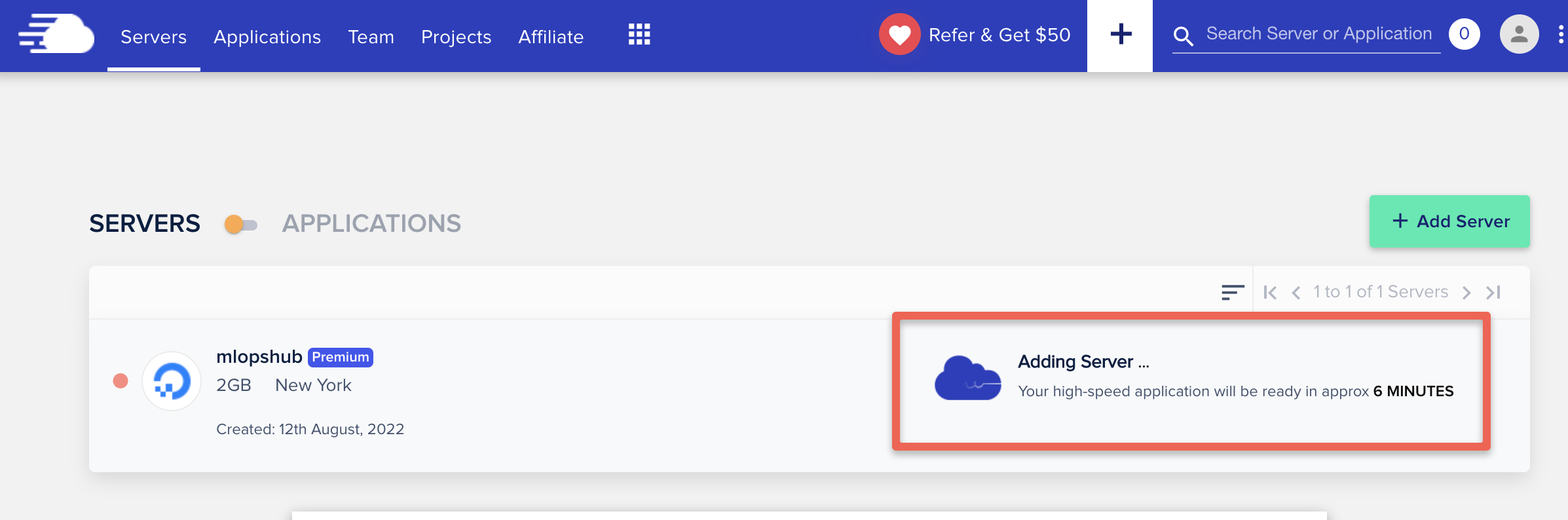The image size is (1568, 520).
Task: Click the Adding Server cloud icon
Action: point(968,378)
